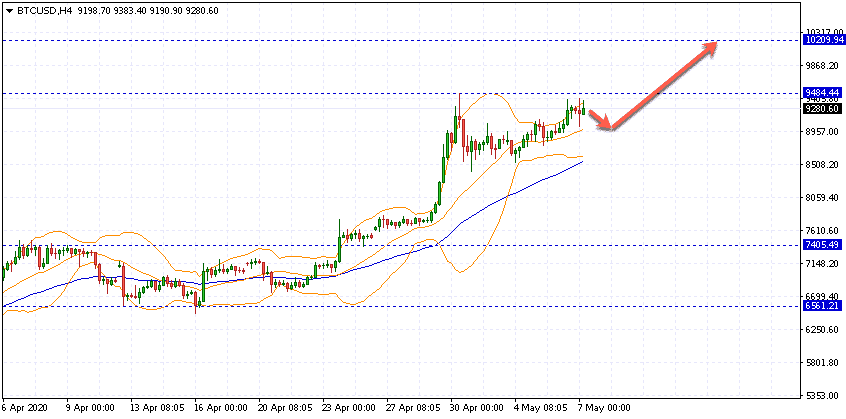The height and width of the screenshot is (419, 846).
Task: Click the triangle arrow before BTCUSD,H4
Action: click(x=8, y=11)
